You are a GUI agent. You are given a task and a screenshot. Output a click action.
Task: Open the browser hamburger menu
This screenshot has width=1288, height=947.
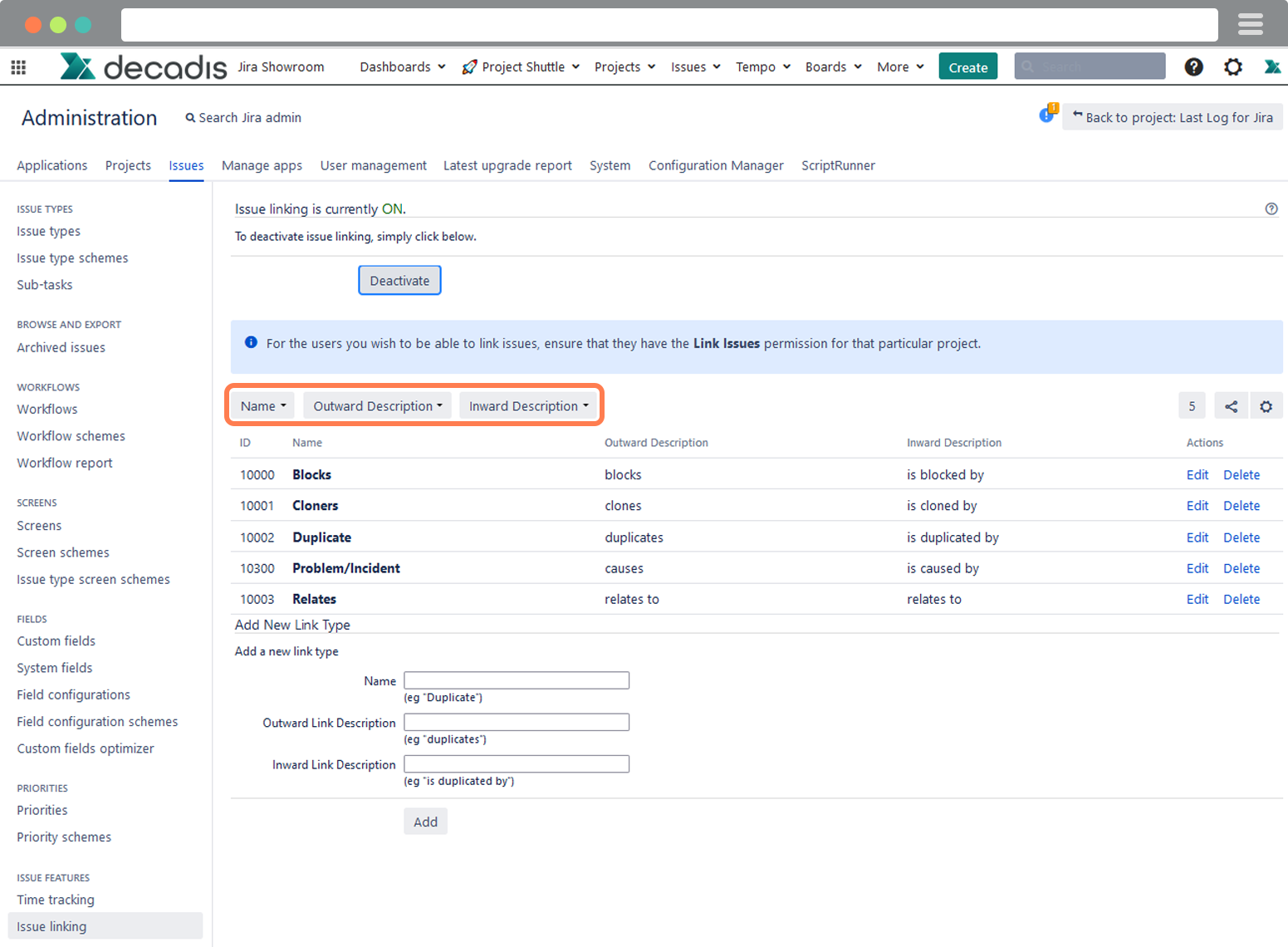[x=1250, y=24]
